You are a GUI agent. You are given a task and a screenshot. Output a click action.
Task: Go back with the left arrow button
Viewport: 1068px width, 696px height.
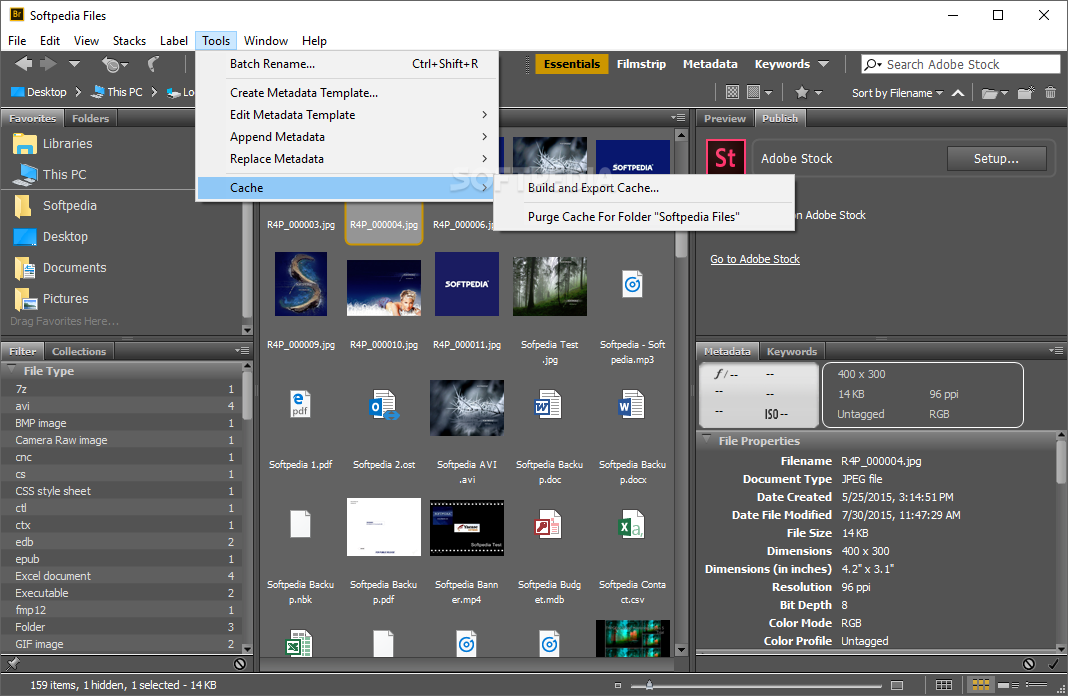[x=23, y=64]
